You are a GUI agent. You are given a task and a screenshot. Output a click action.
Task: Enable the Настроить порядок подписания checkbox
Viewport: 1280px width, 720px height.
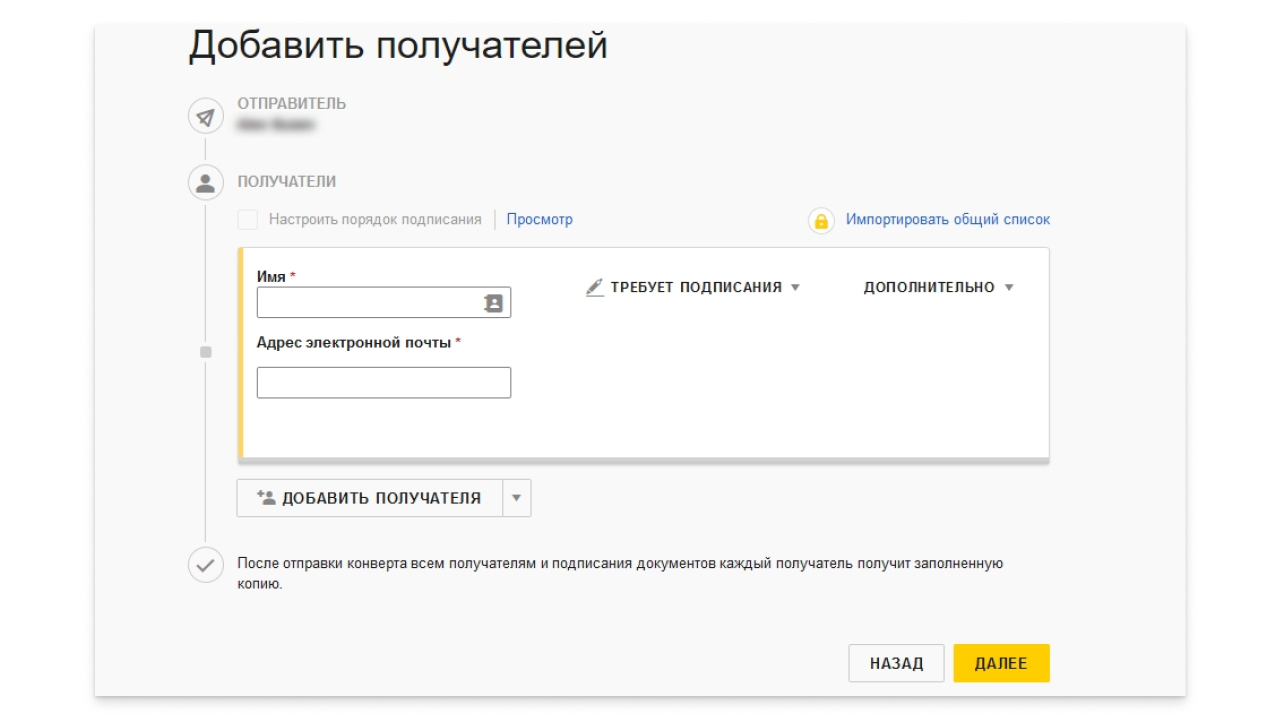pyautogui.click(x=247, y=219)
